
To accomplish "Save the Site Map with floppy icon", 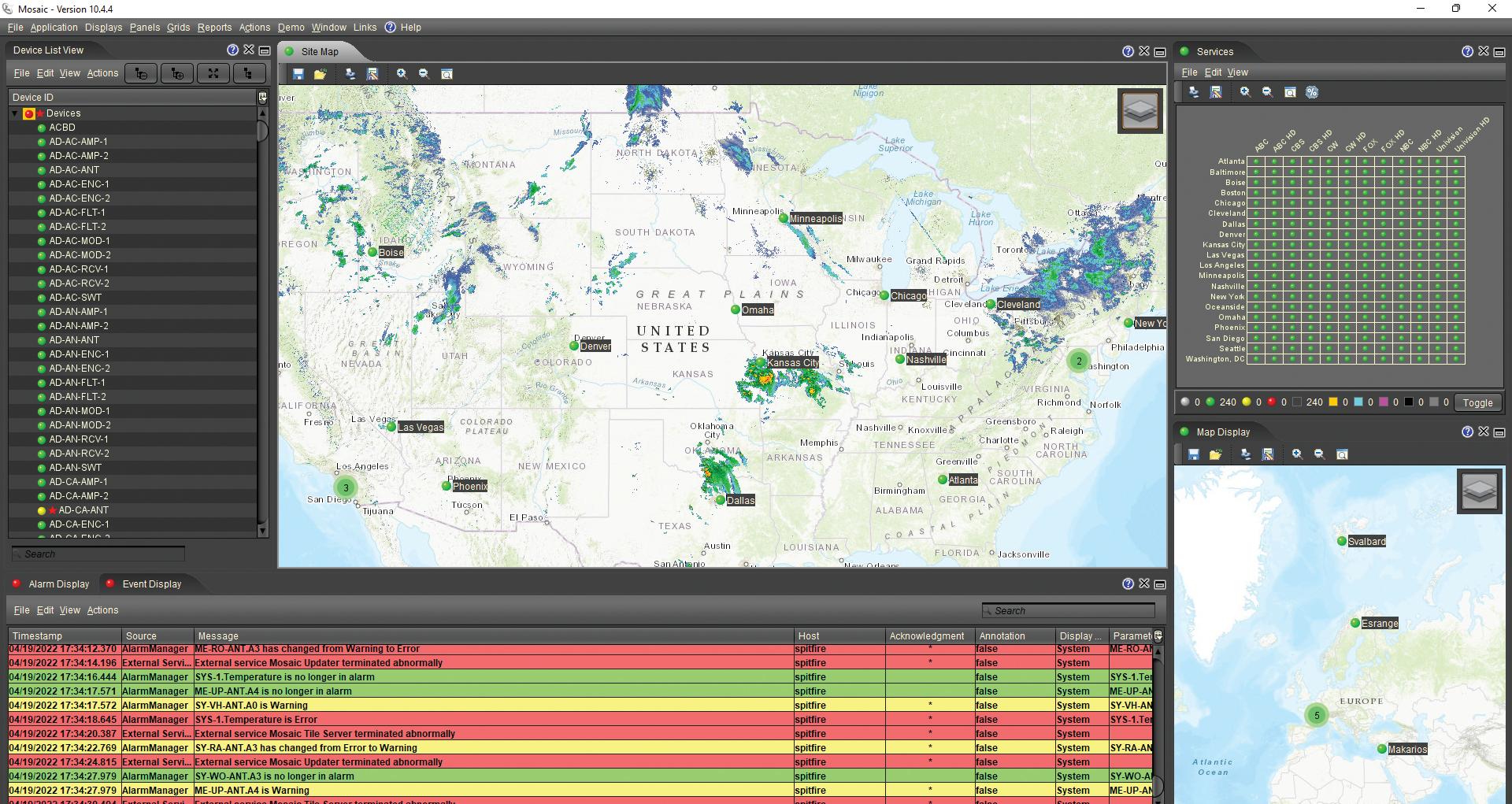I will tap(298, 74).
